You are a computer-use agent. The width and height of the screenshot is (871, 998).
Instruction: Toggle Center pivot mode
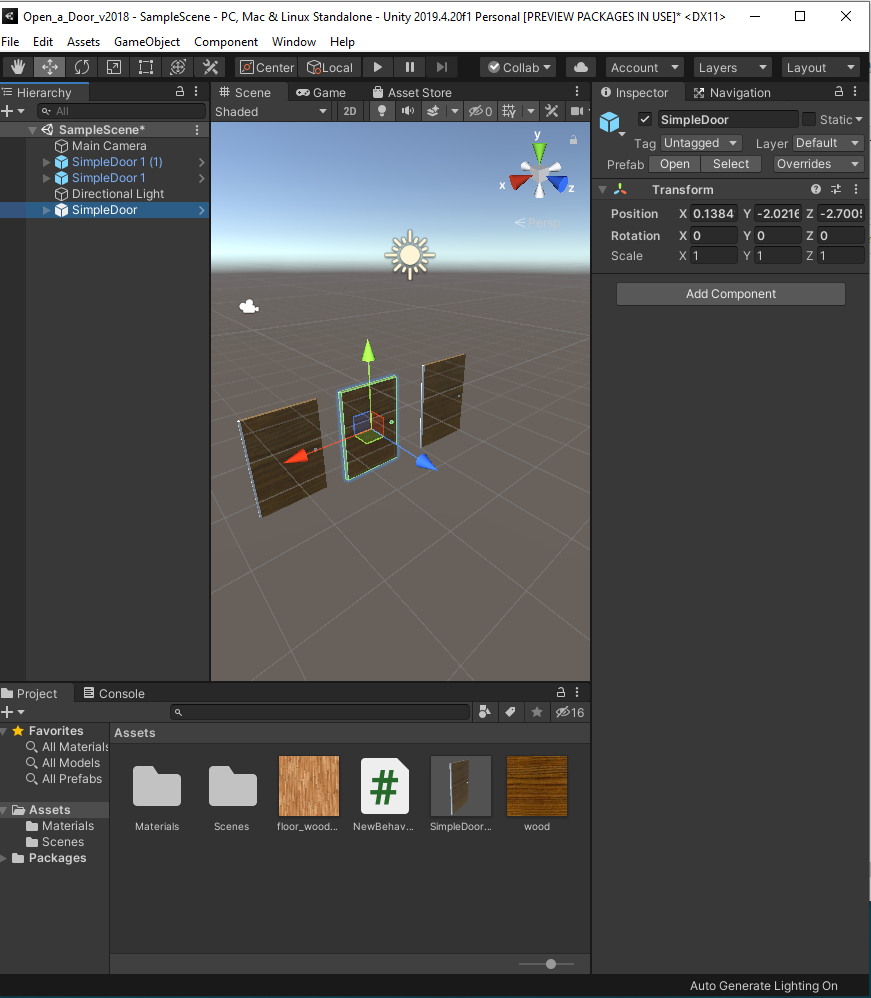click(267, 67)
